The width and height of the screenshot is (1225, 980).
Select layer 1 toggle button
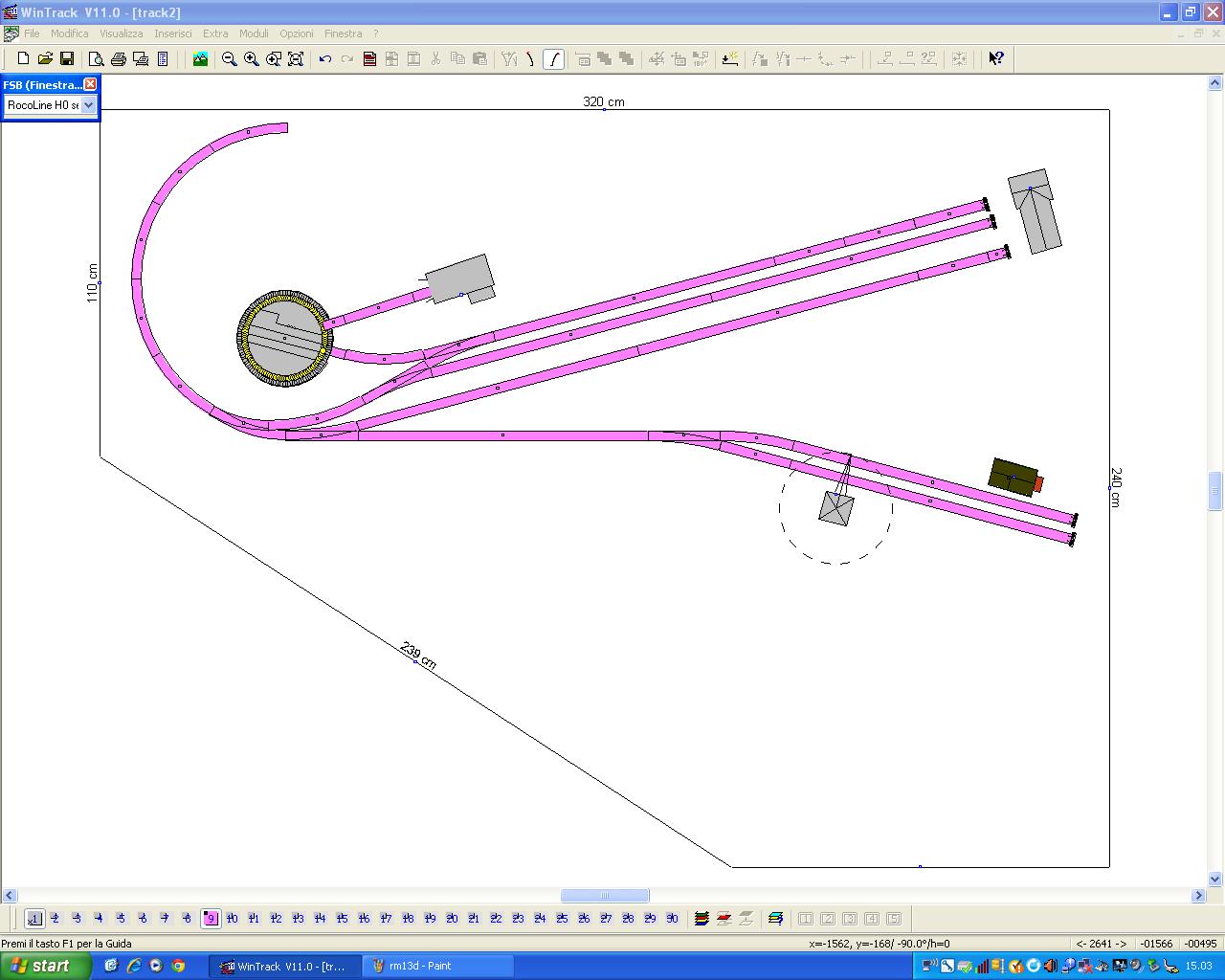34,919
